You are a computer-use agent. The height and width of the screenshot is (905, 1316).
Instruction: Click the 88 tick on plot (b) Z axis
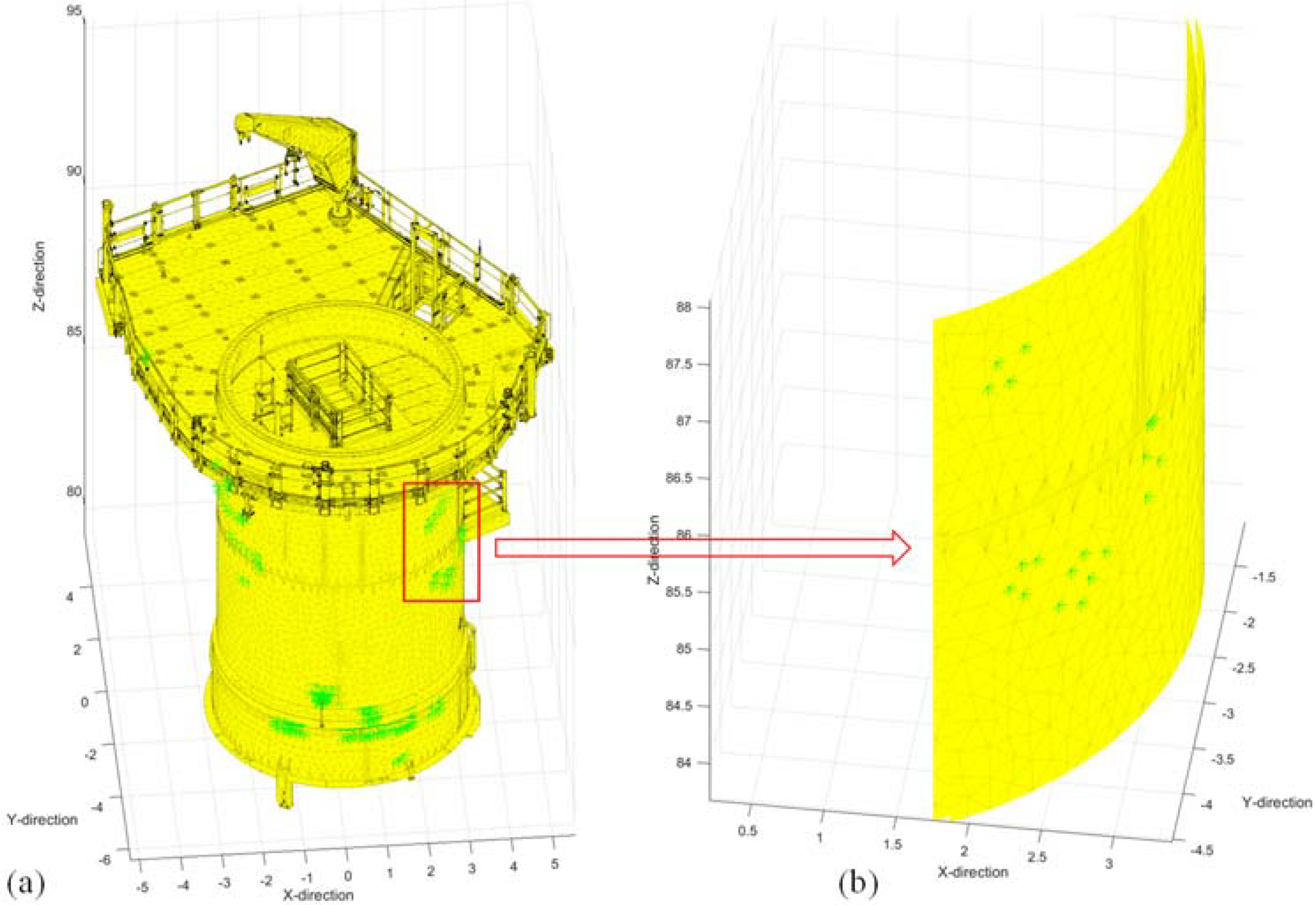(x=684, y=307)
